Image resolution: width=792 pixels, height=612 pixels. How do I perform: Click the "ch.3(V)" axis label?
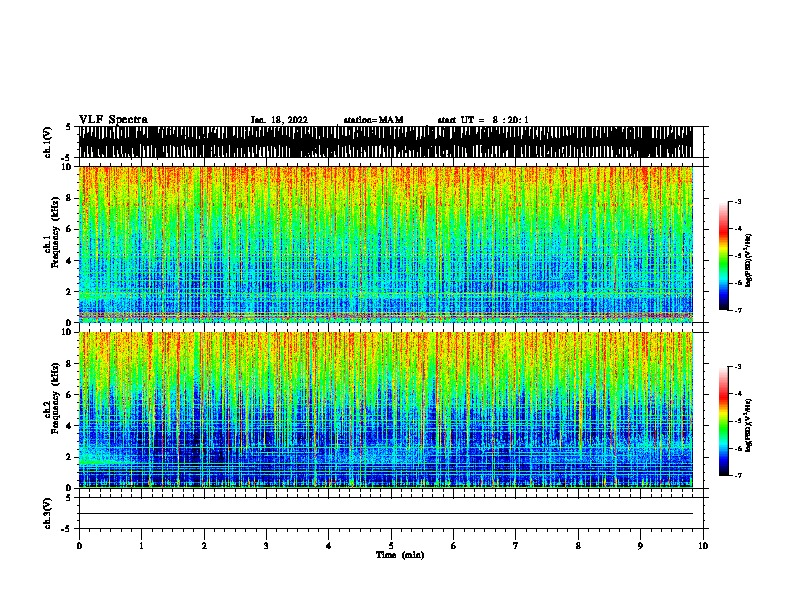click(48, 513)
